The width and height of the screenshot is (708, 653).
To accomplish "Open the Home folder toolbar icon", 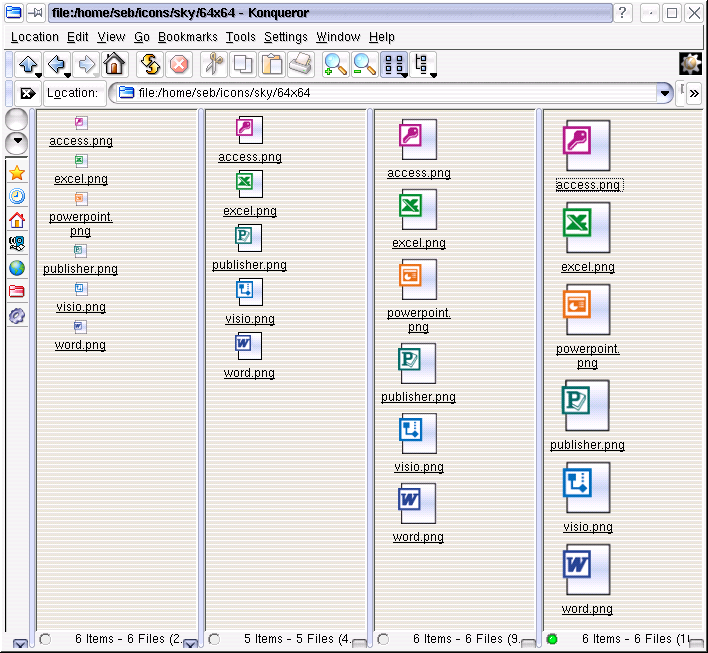I will [x=114, y=64].
